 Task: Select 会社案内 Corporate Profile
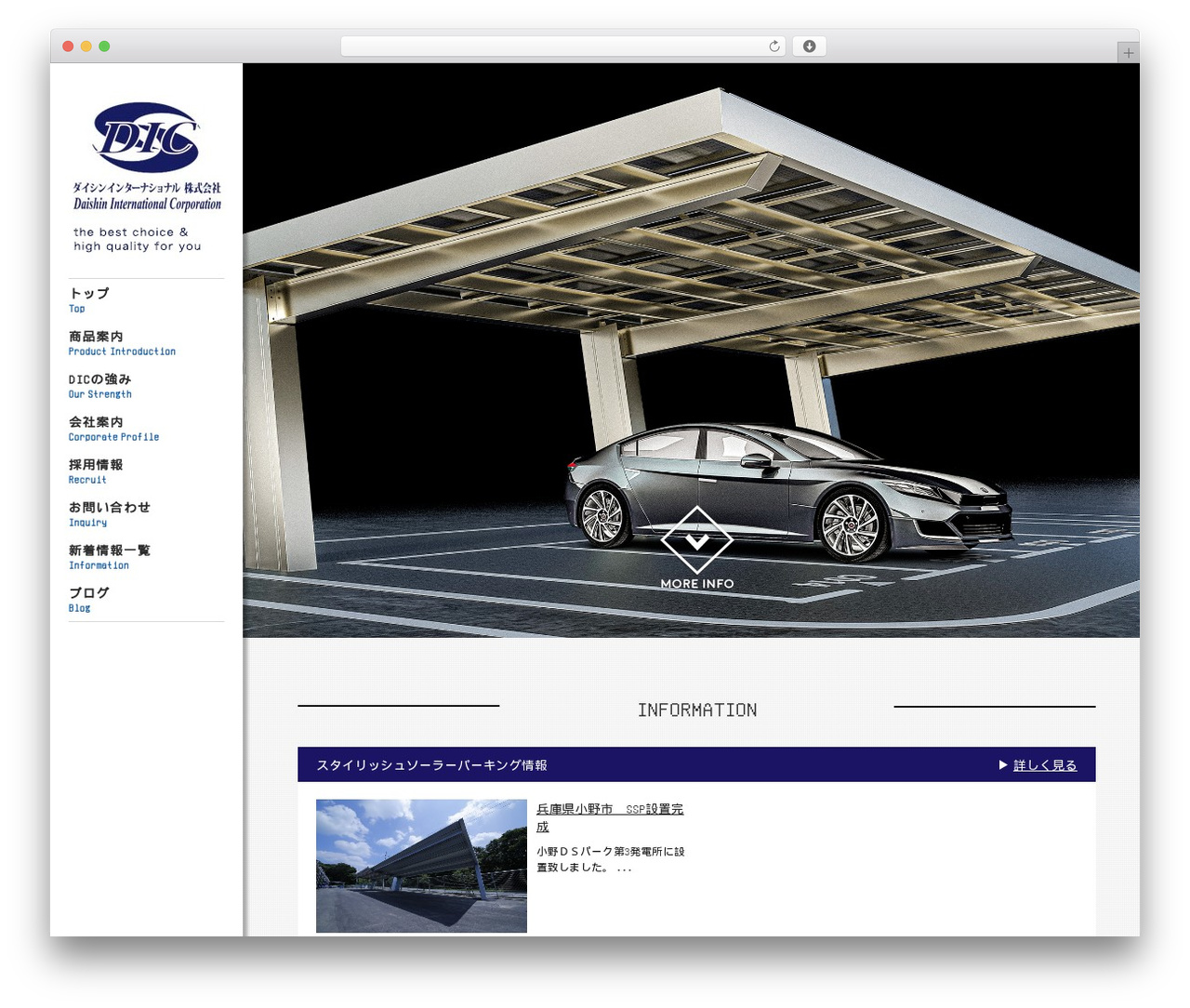coord(113,429)
